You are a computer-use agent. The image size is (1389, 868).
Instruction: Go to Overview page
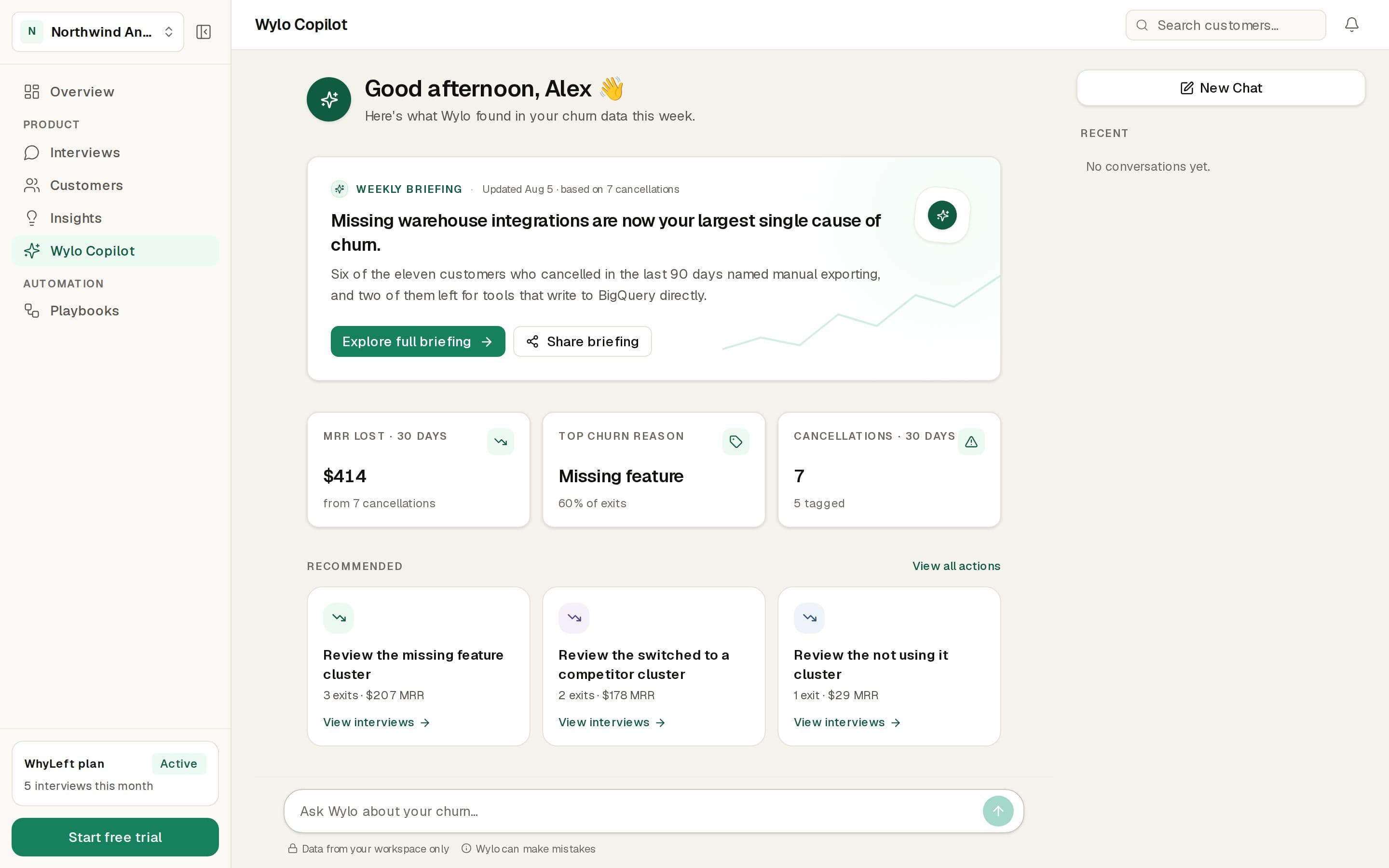pos(115,92)
